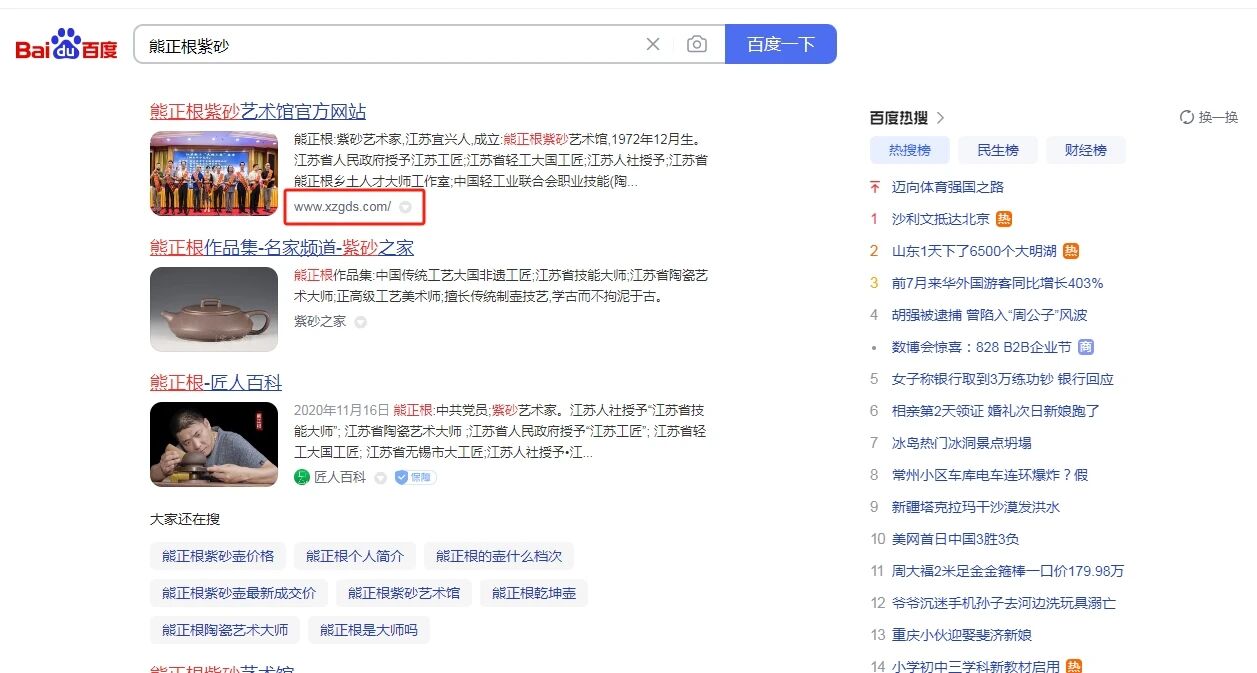
Task: Open hot search 相亲第2天领证 婚礼次日新娘跑了
Action: pos(996,411)
